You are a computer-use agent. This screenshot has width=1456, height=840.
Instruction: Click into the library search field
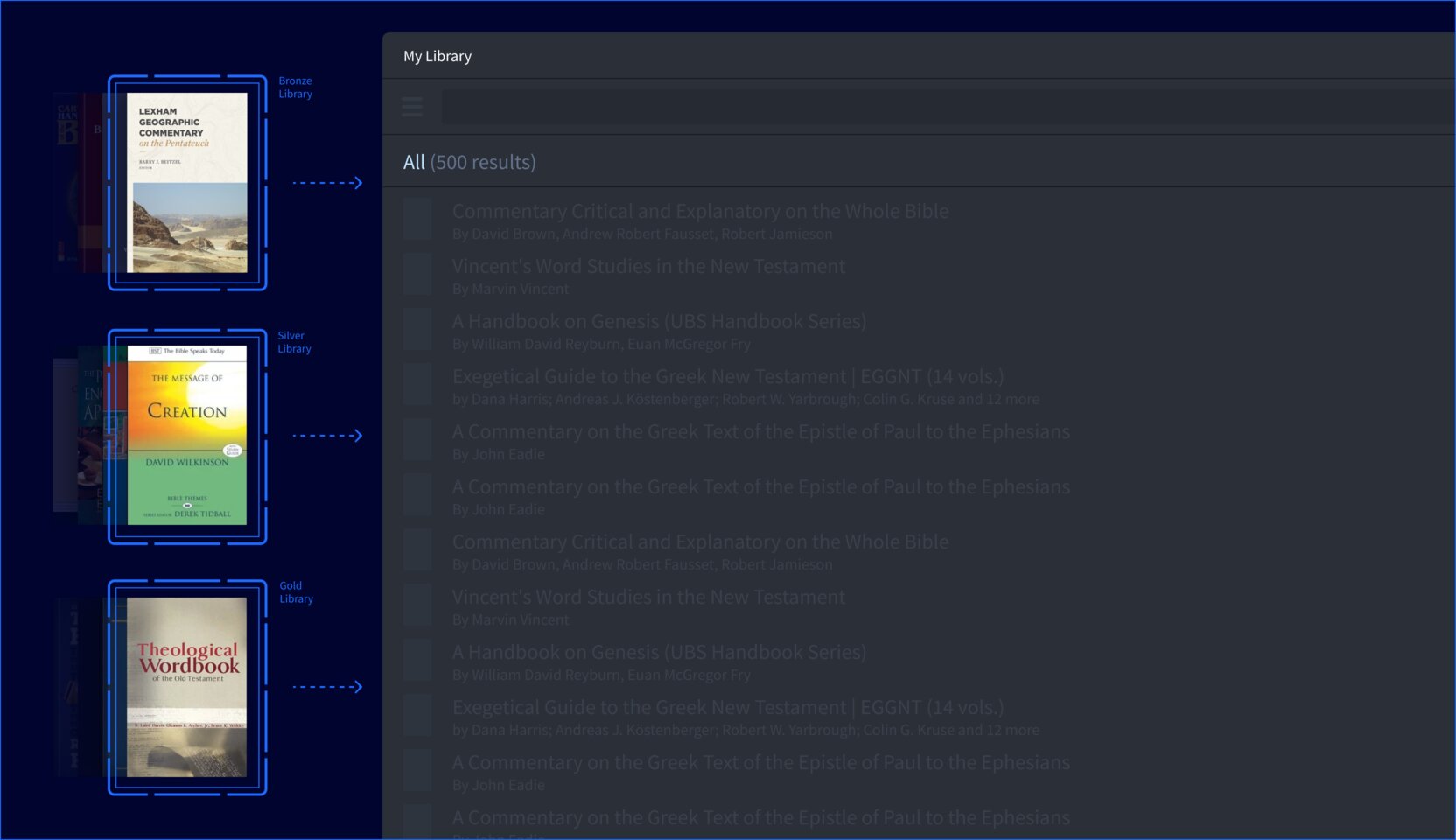945,107
